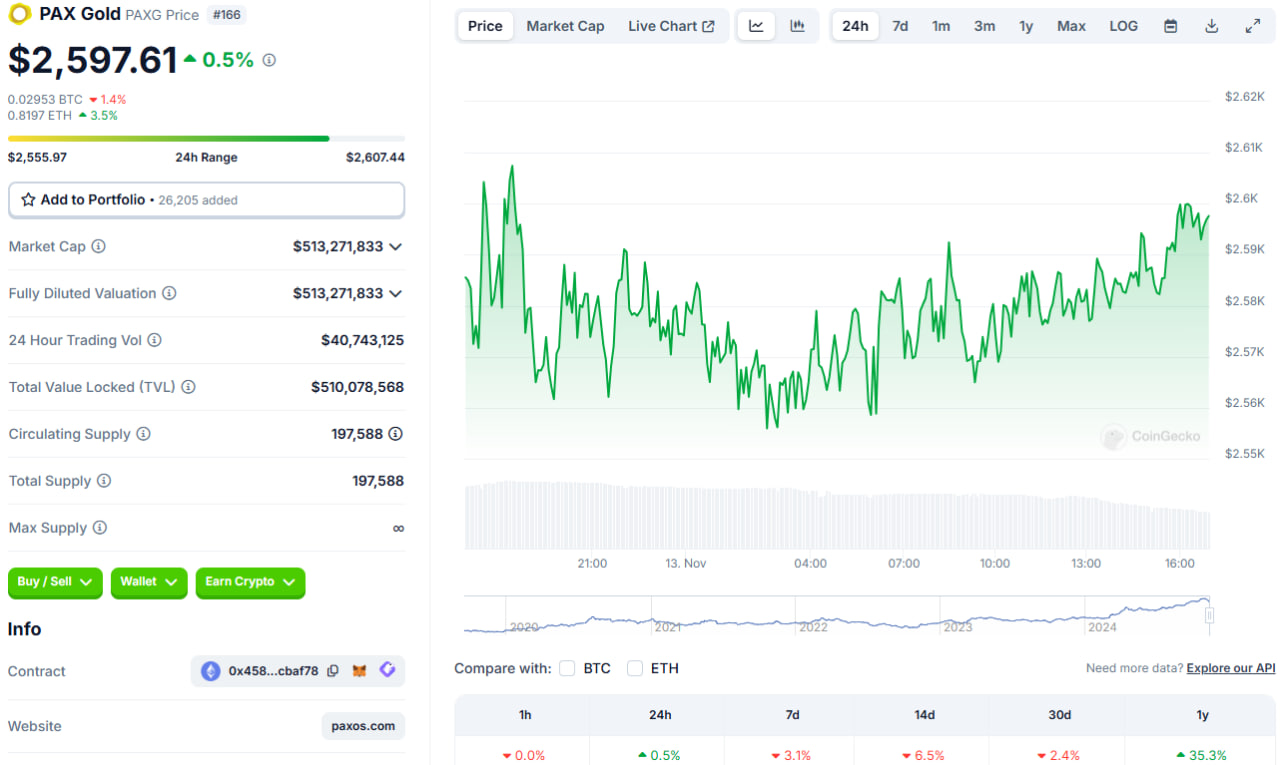Add token to MetaMask fox icon
Image resolution: width=1280 pixels, height=765 pixels.
[x=360, y=671]
